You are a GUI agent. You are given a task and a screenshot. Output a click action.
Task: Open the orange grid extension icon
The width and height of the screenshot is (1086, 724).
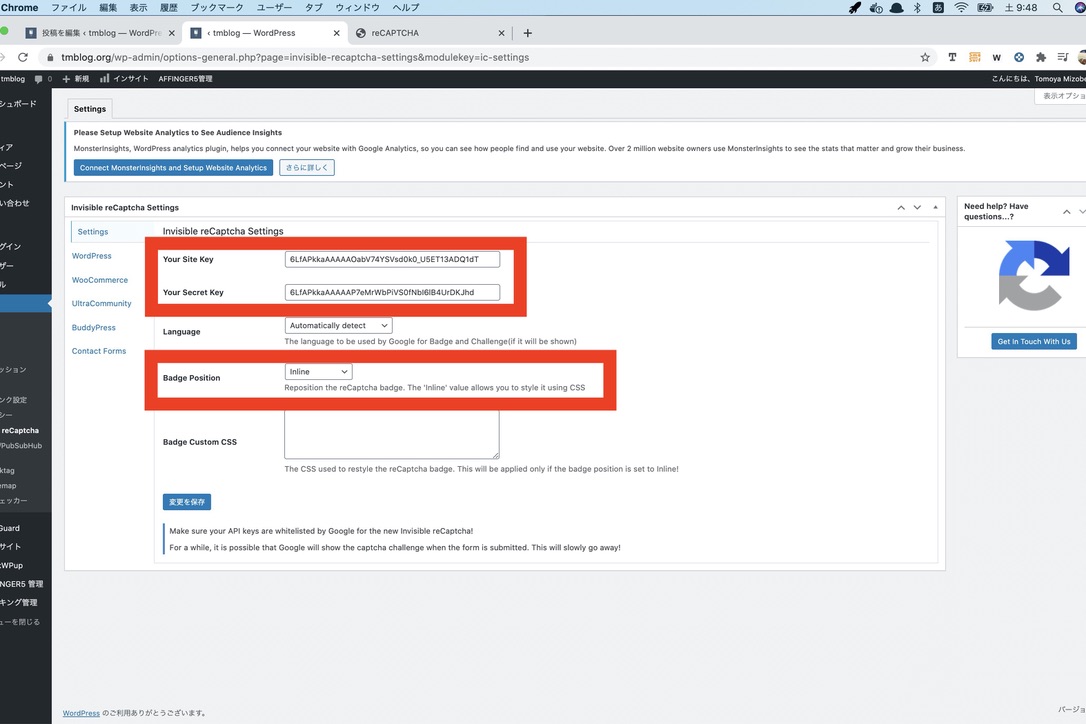pos(974,58)
